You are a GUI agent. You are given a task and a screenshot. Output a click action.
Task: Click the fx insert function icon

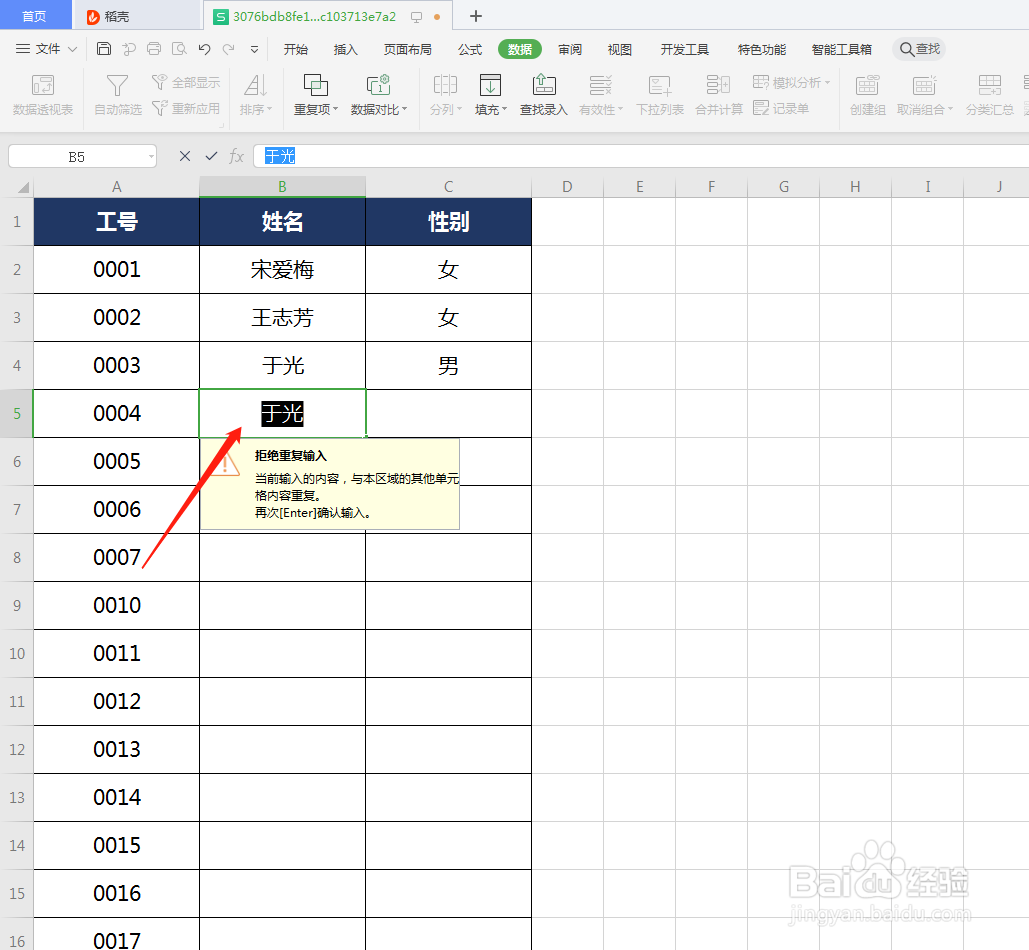coord(236,156)
